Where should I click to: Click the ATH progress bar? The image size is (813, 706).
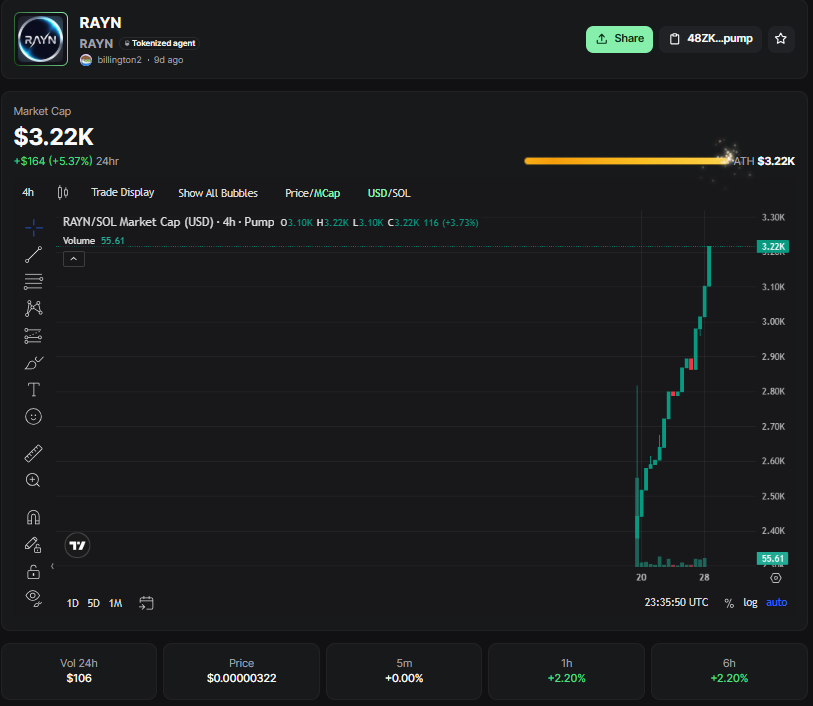pos(627,161)
